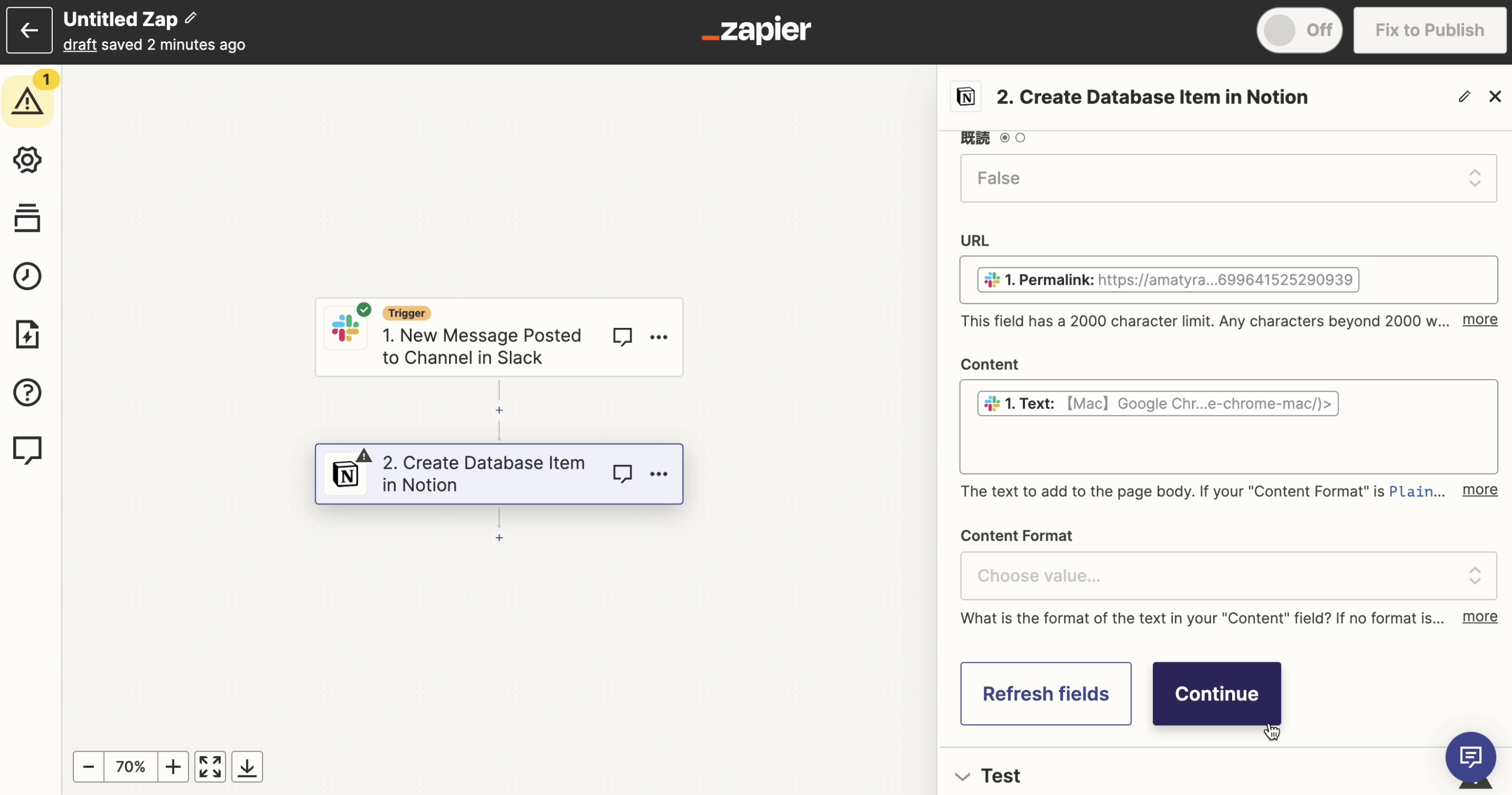The height and width of the screenshot is (795, 1512).
Task: Expand the Test section
Action: click(x=1000, y=775)
